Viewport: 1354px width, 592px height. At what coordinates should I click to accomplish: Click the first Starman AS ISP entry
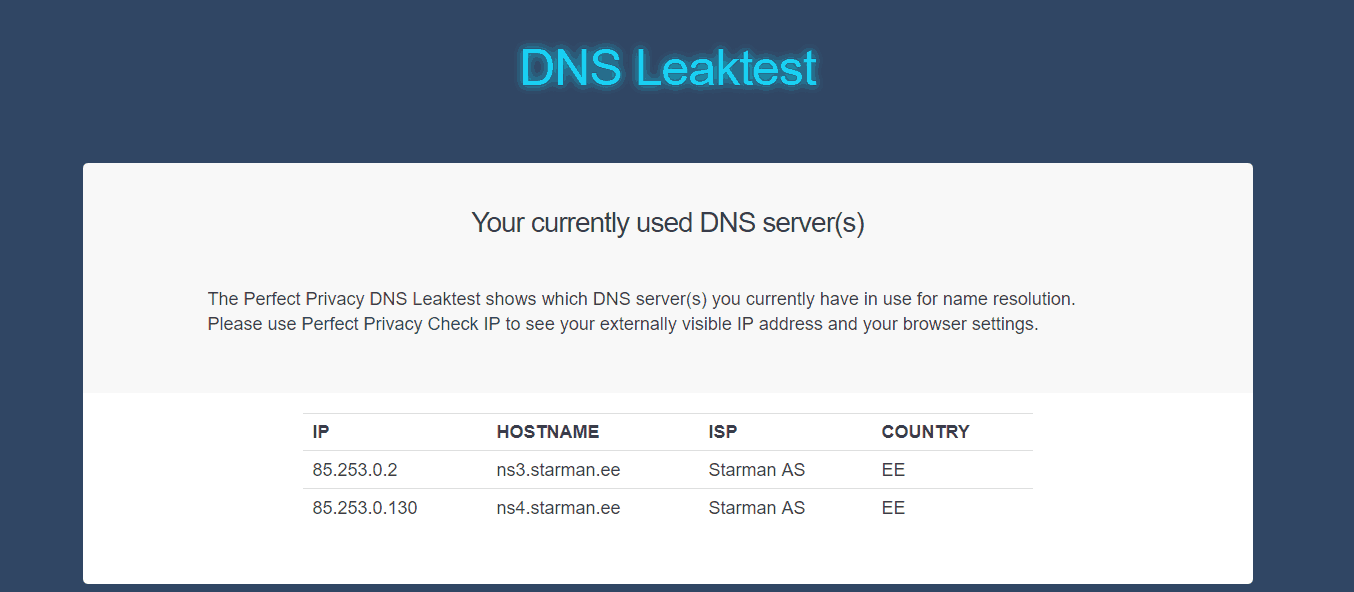click(757, 469)
